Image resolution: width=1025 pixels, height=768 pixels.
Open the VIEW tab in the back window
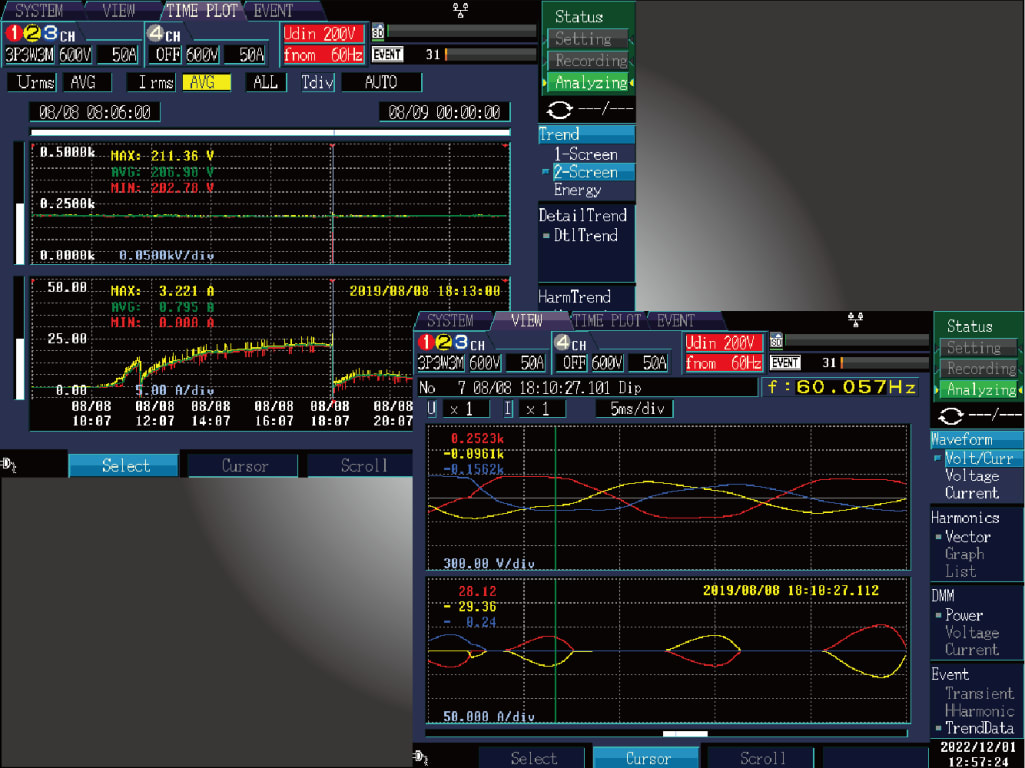pos(118,10)
